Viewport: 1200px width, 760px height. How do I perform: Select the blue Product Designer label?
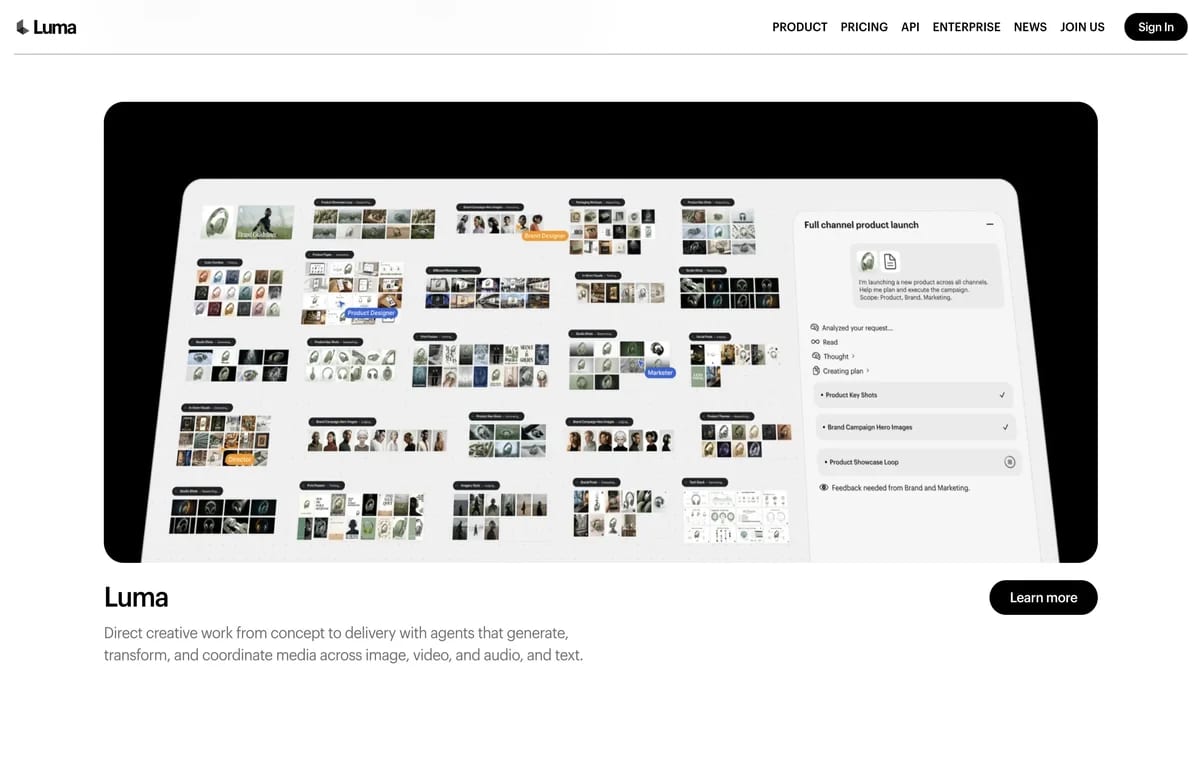(371, 313)
